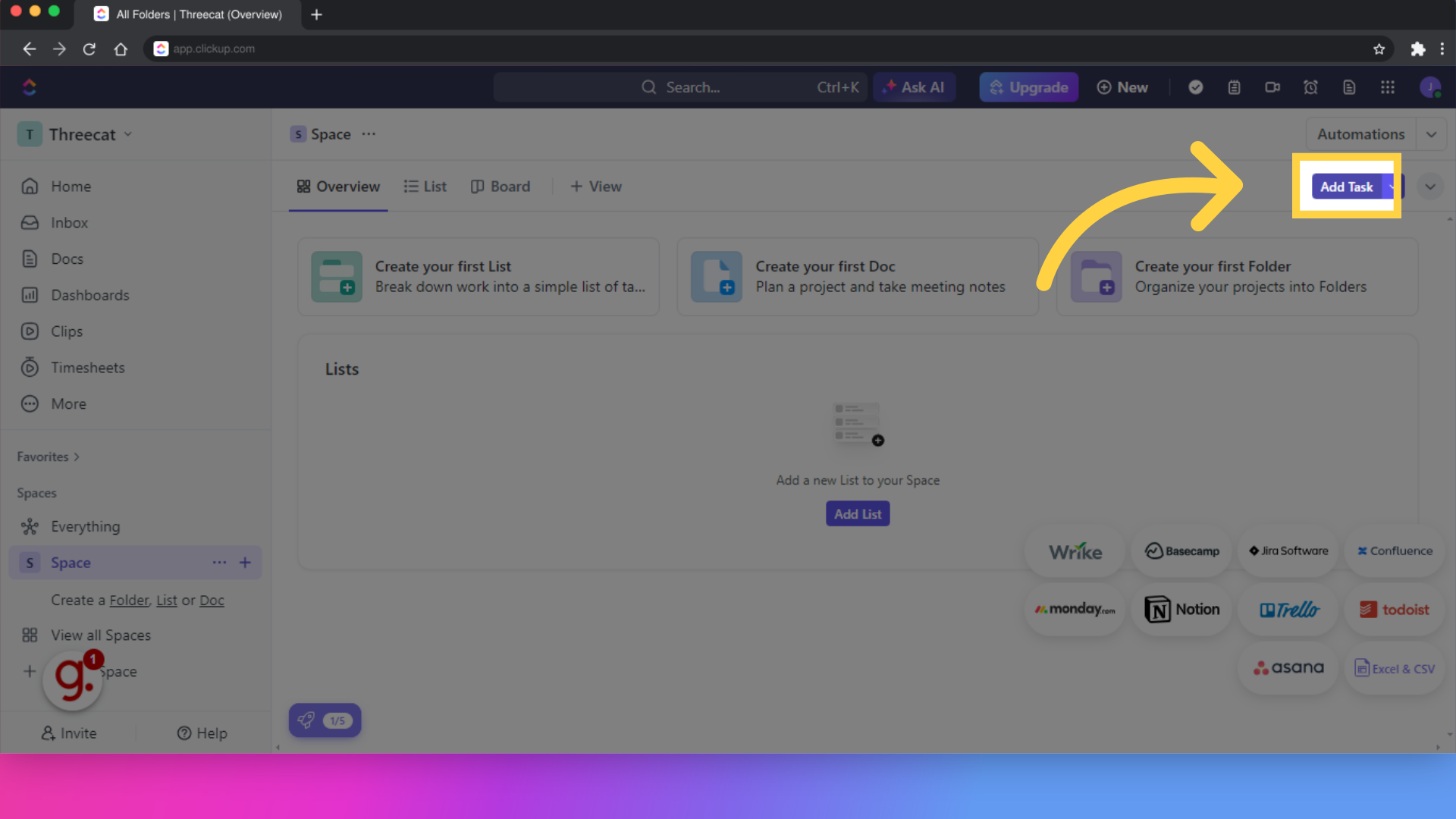Viewport: 1456px width, 819px height.
Task: Click the Upgrade button
Action: pos(1029,87)
